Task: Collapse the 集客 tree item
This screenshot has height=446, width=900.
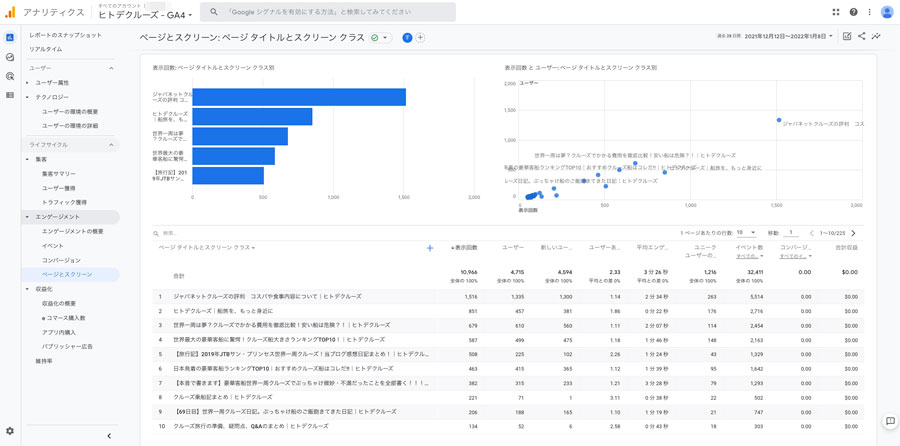Action: tap(27, 159)
